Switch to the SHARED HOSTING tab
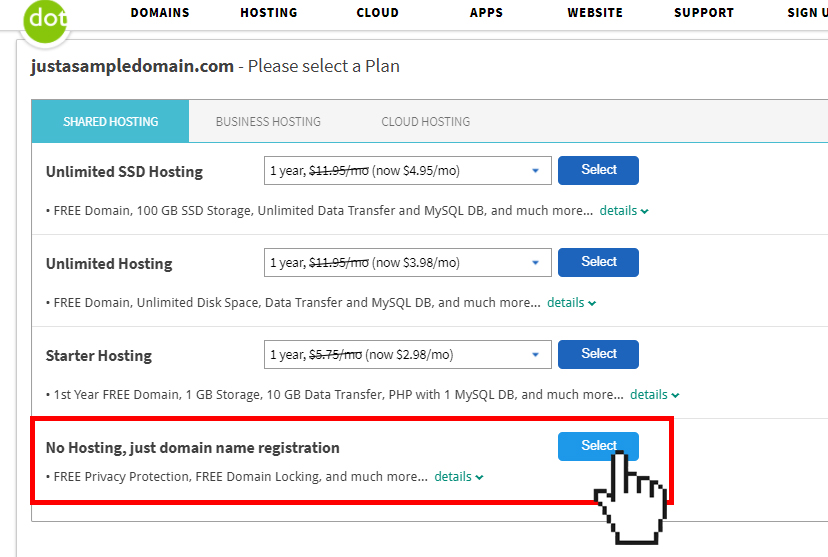The width and height of the screenshot is (828, 557). pyautogui.click(x=110, y=121)
